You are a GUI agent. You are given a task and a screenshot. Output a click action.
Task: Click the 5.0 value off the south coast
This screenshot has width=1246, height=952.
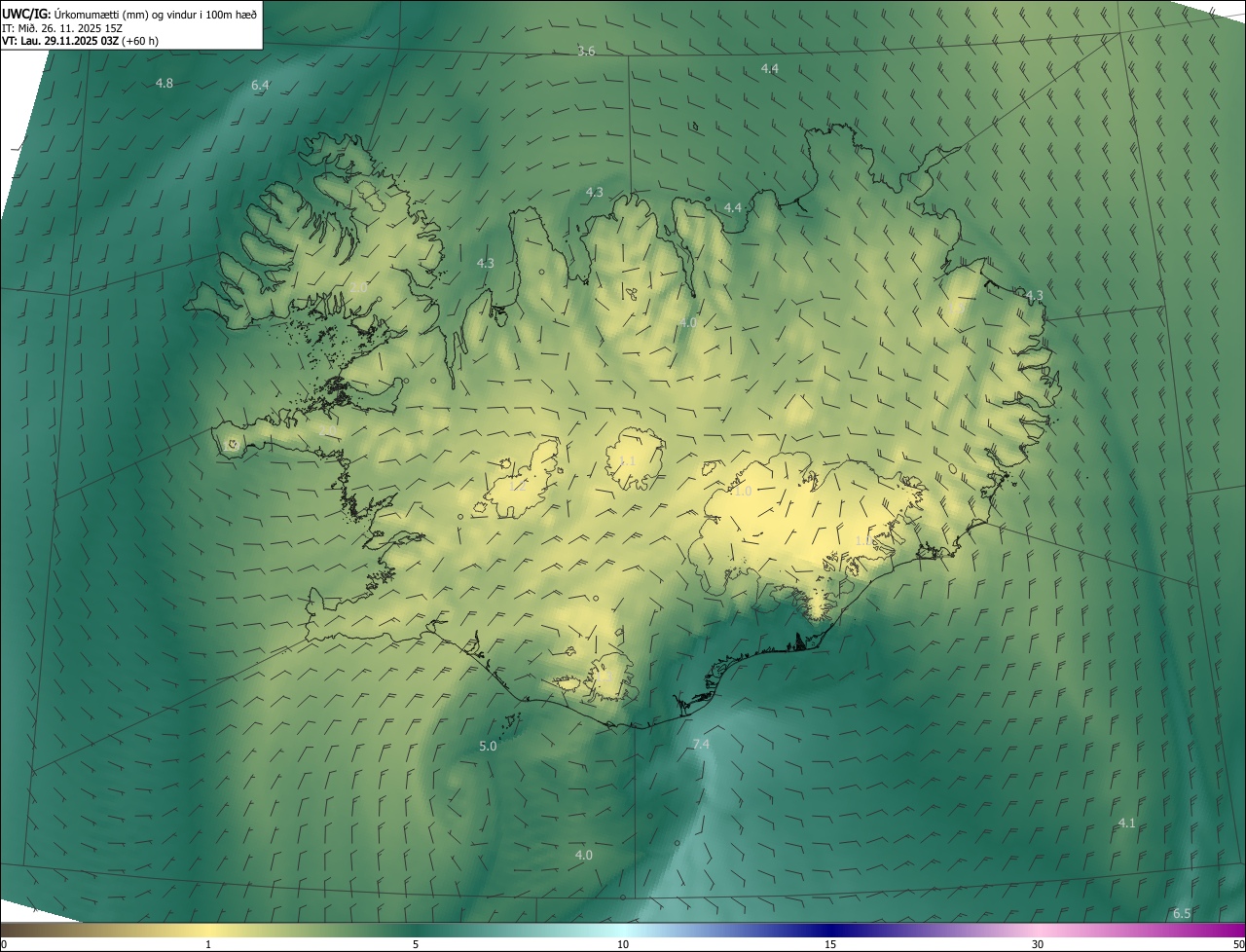[x=488, y=747]
